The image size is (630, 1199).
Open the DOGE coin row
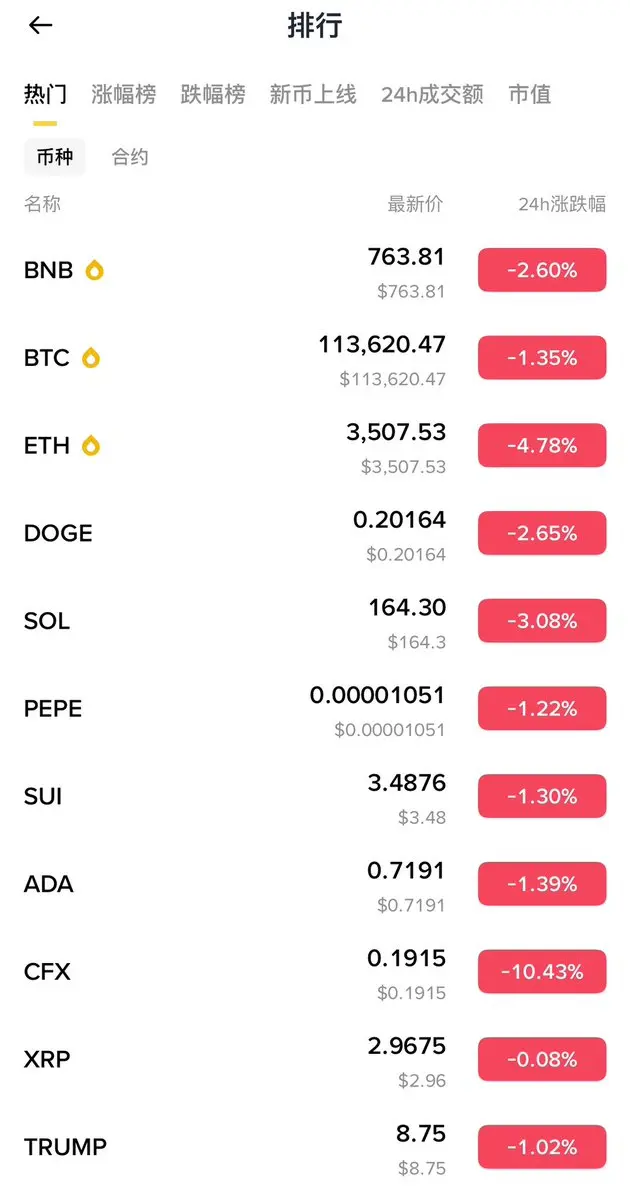click(315, 534)
